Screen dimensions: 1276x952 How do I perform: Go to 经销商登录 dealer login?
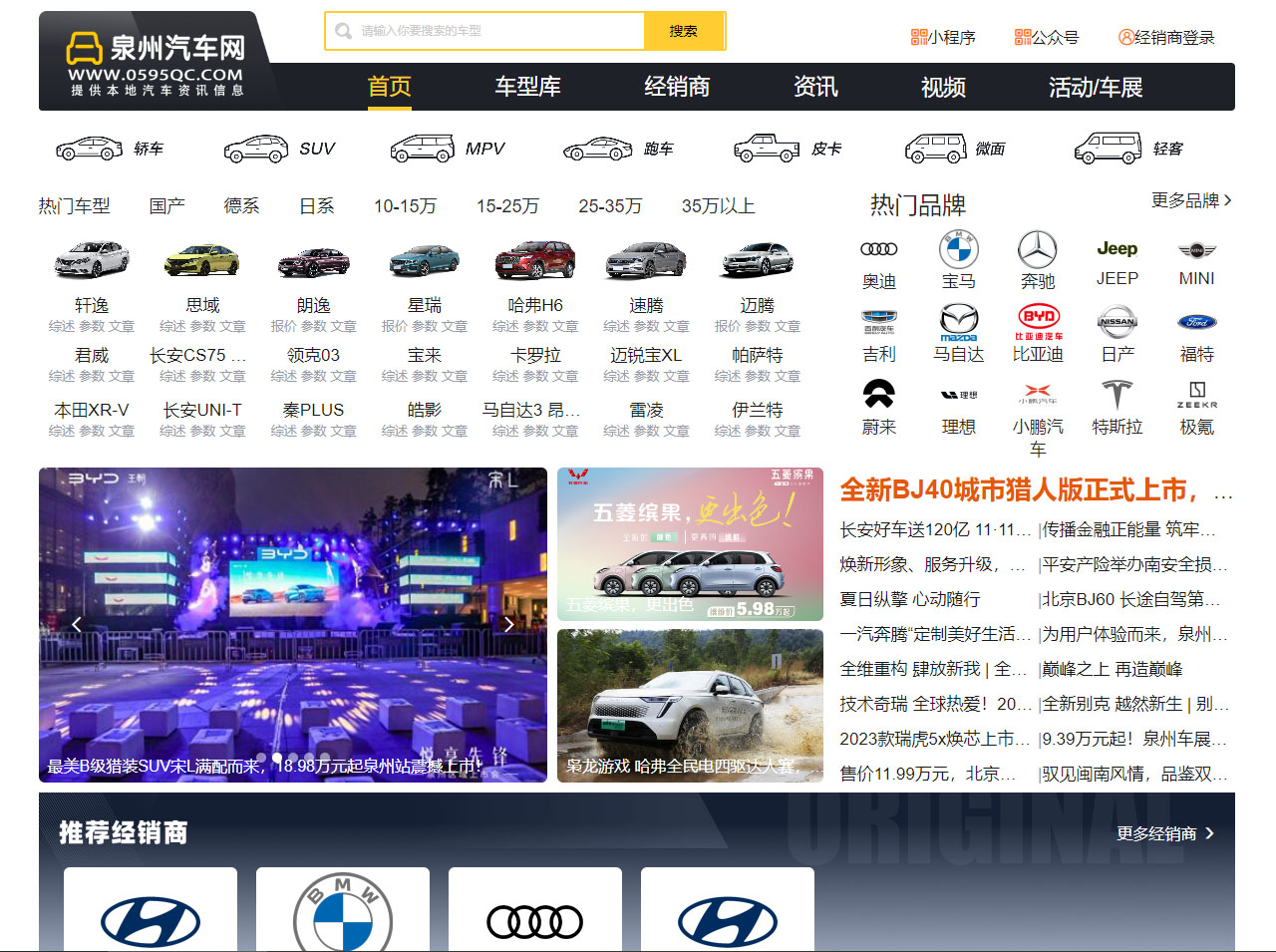1166,38
